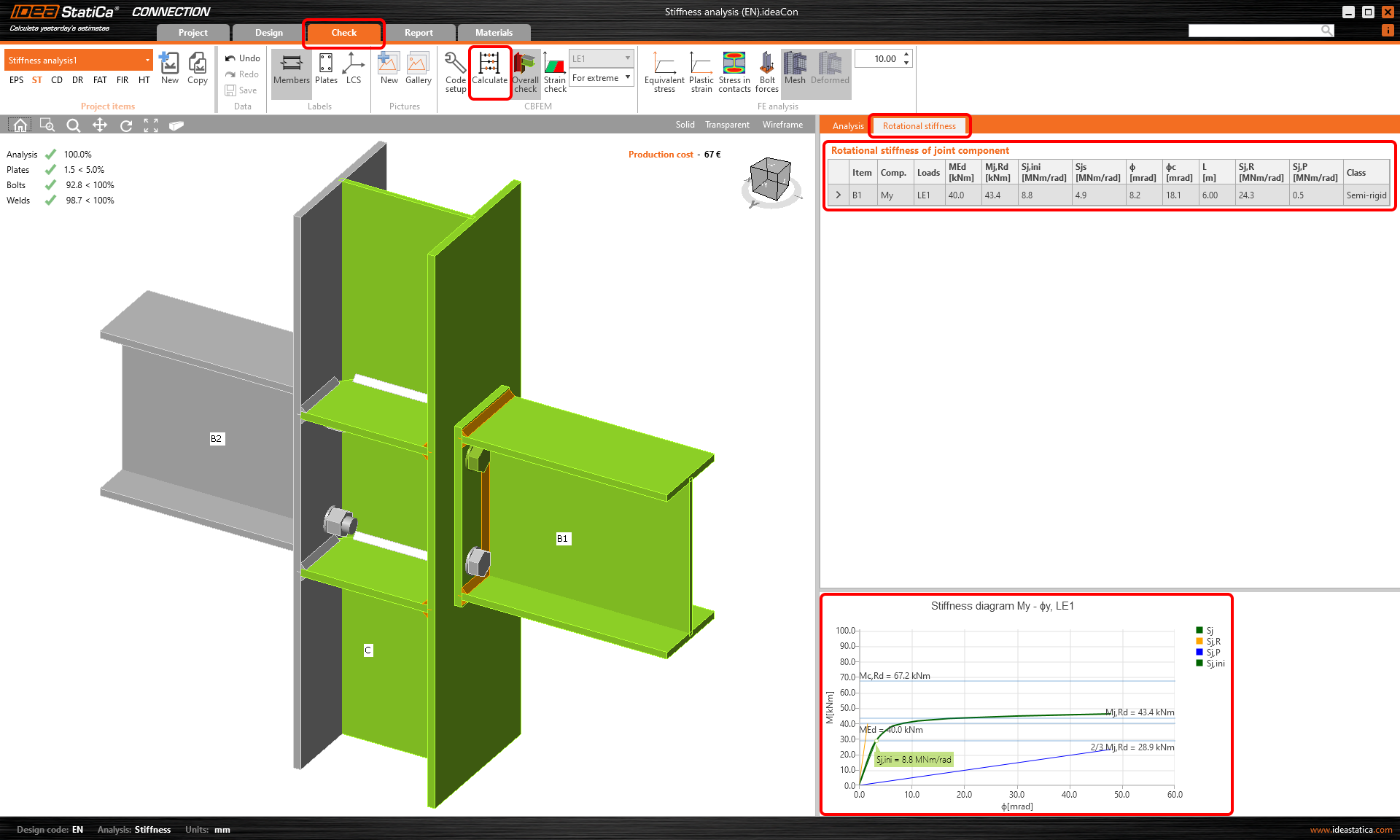Show Equivalent stress results
Viewport: 1400px width, 840px height.
coord(664,73)
